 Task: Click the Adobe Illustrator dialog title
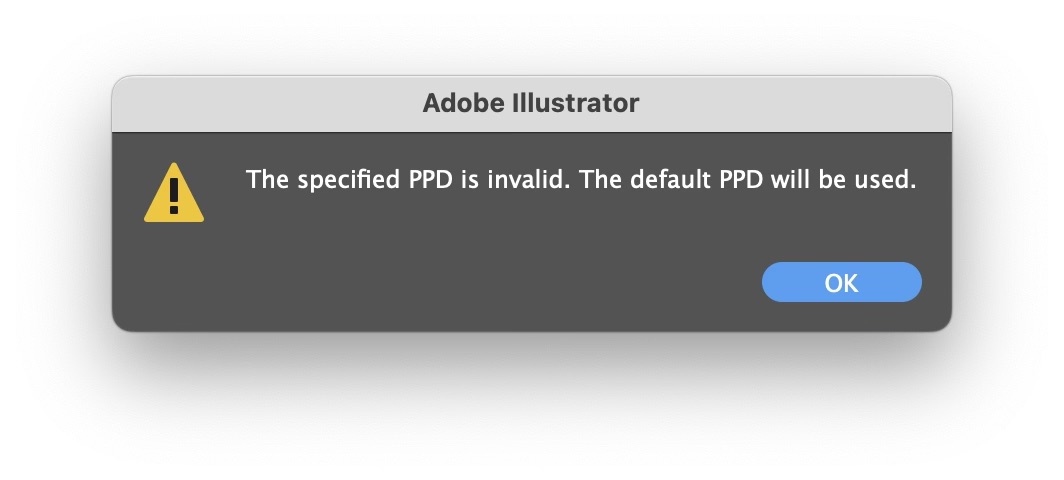click(x=531, y=103)
